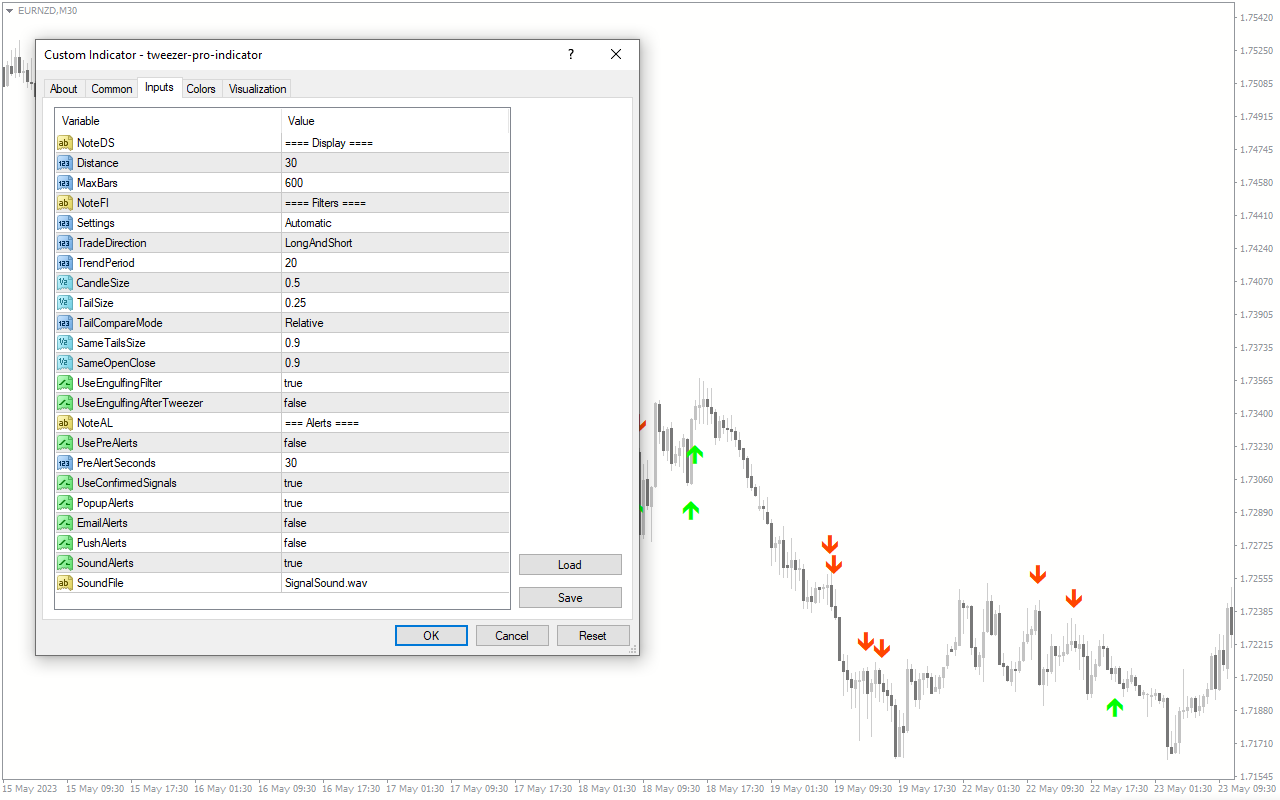Select the TailCompareMode value Relative

pos(304,323)
